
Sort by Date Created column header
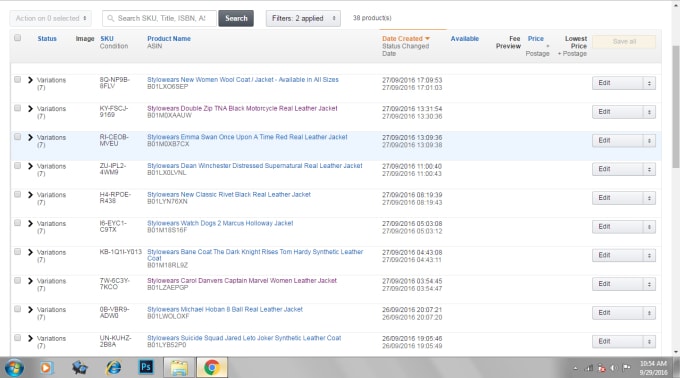coord(402,39)
